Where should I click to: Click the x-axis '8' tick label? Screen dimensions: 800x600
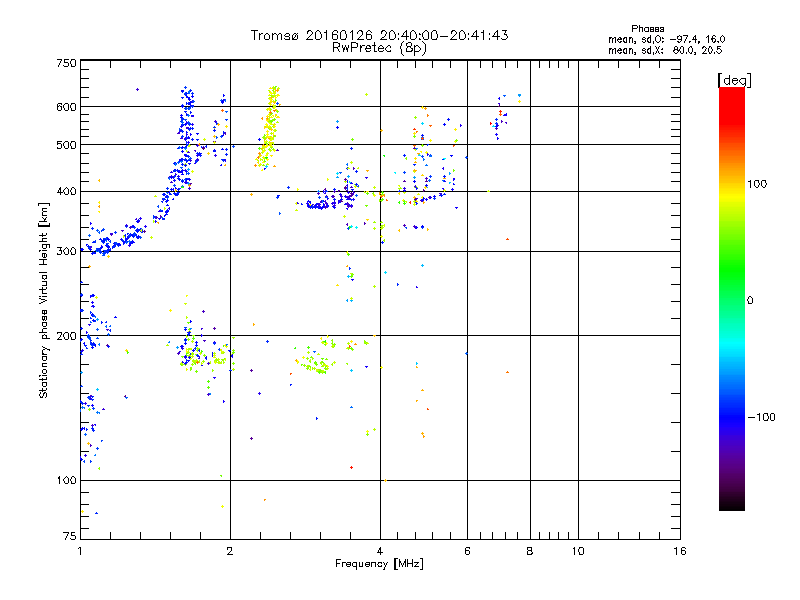tap(530, 551)
